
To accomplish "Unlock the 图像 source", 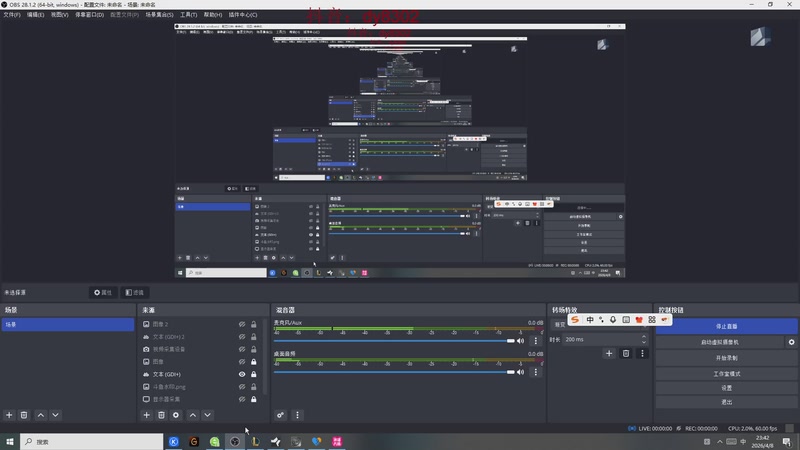I will 254,362.
